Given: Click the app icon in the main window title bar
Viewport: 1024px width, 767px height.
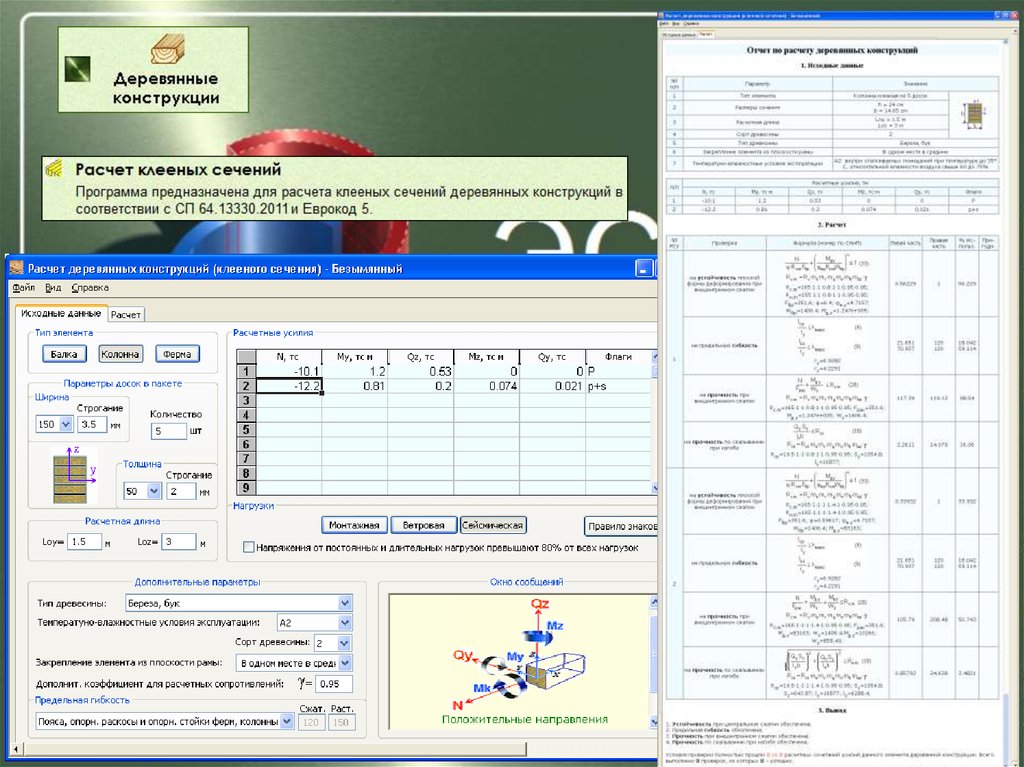Looking at the screenshot, I should (16, 268).
